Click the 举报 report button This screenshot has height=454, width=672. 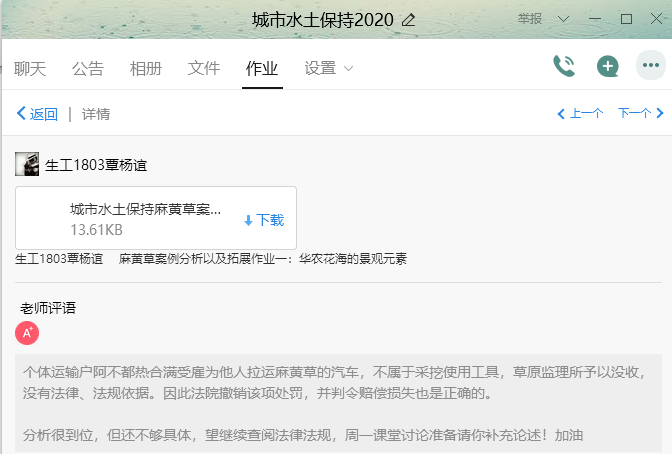(x=531, y=19)
